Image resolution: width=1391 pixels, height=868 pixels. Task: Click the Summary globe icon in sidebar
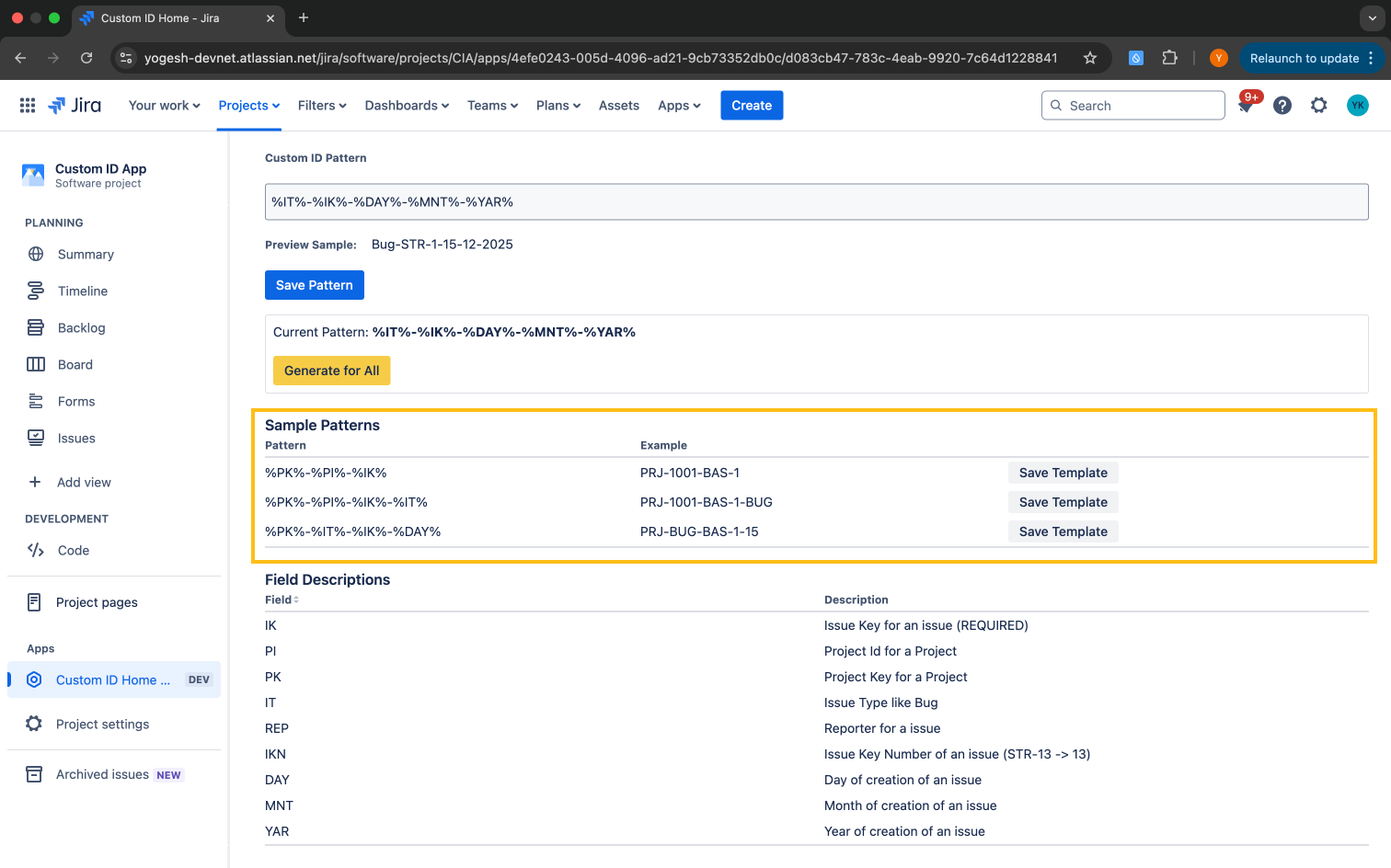tap(36, 254)
